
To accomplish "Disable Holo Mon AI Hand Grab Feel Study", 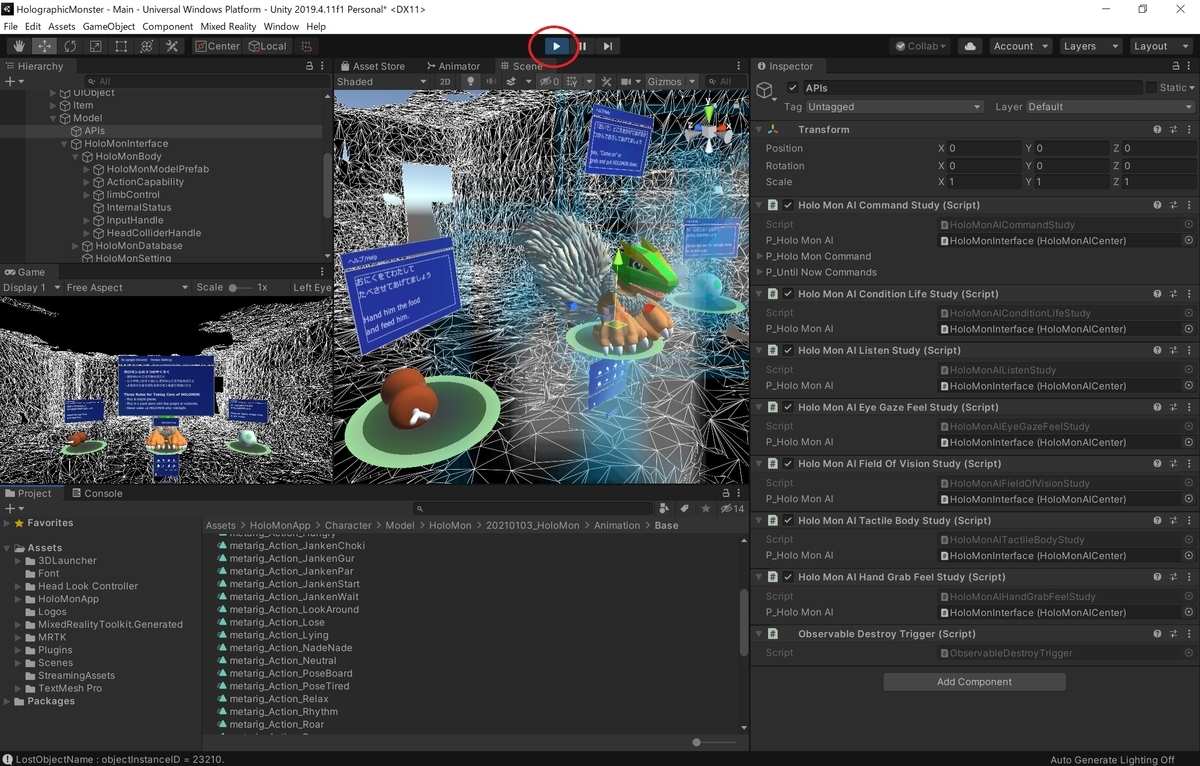I will (788, 577).
